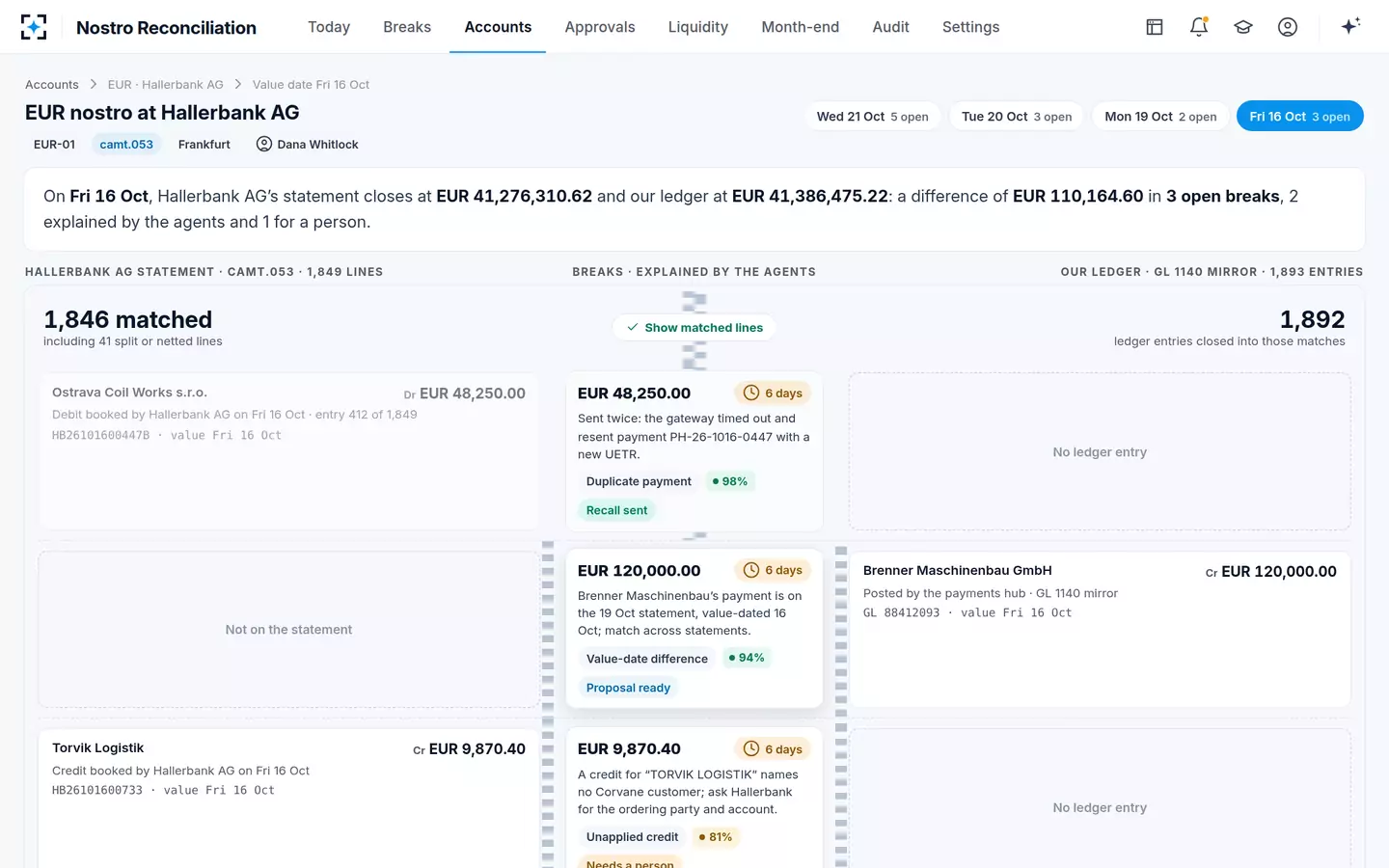The height and width of the screenshot is (868, 1389).
Task: Click the camt.053 tag
Action: click(126, 144)
